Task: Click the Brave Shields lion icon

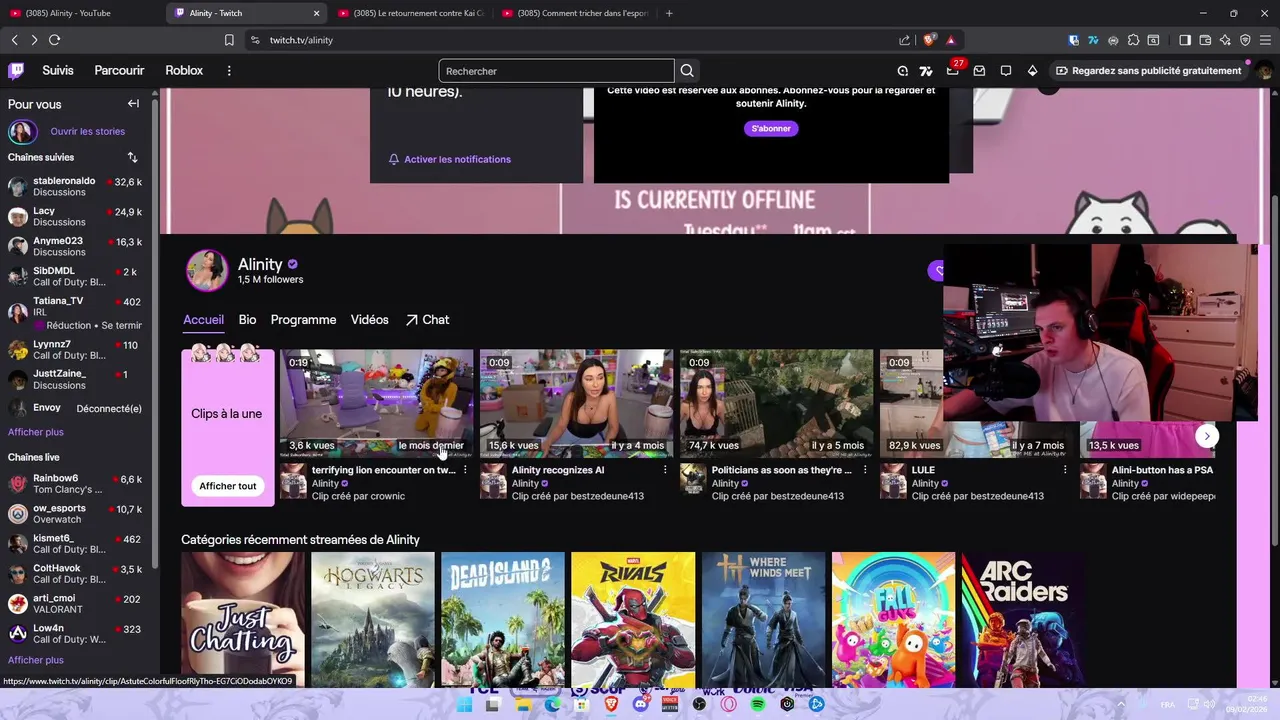Action: [x=929, y=40]
